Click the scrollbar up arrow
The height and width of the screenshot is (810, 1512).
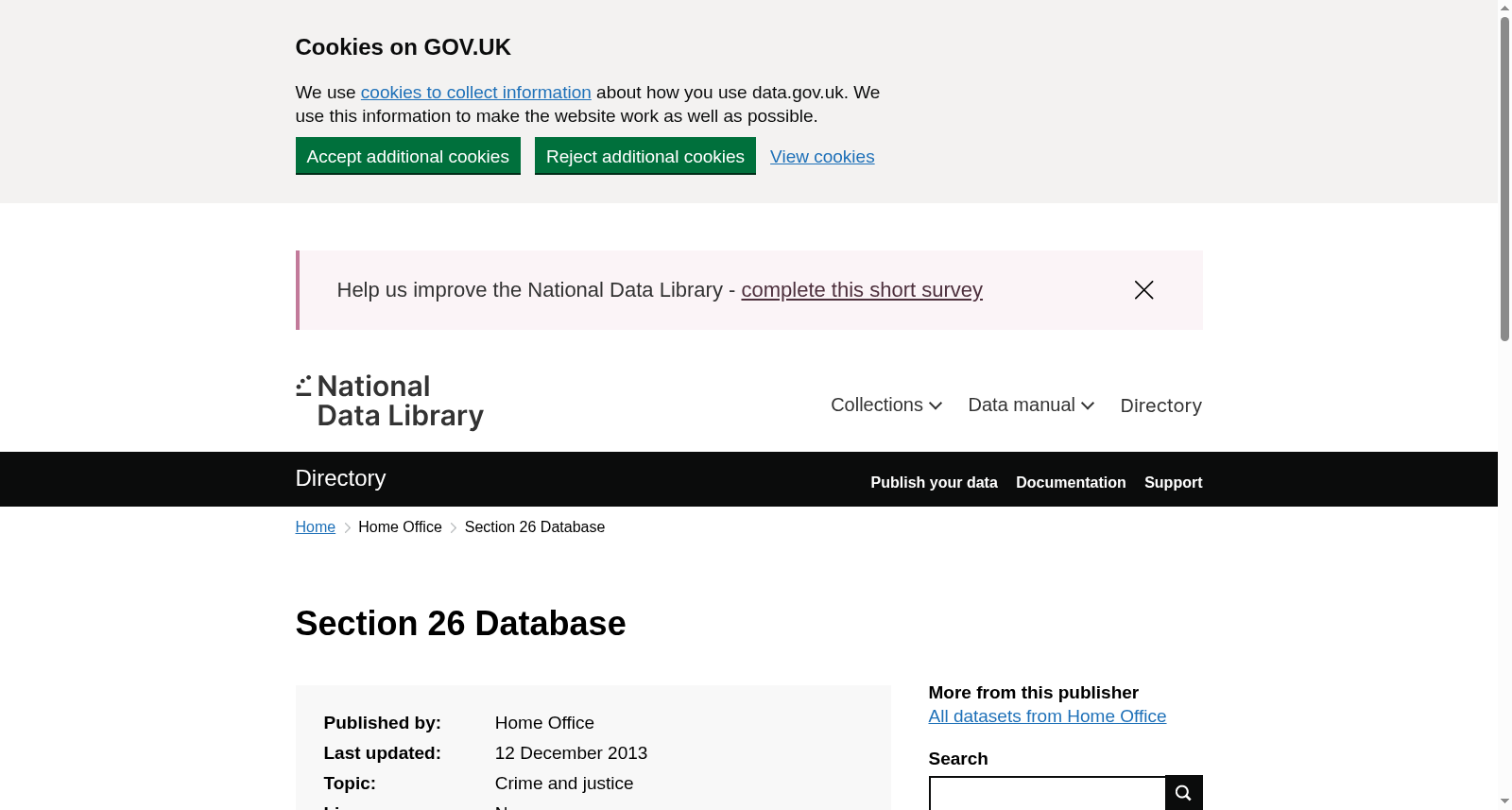click(x=1504, y=8)
